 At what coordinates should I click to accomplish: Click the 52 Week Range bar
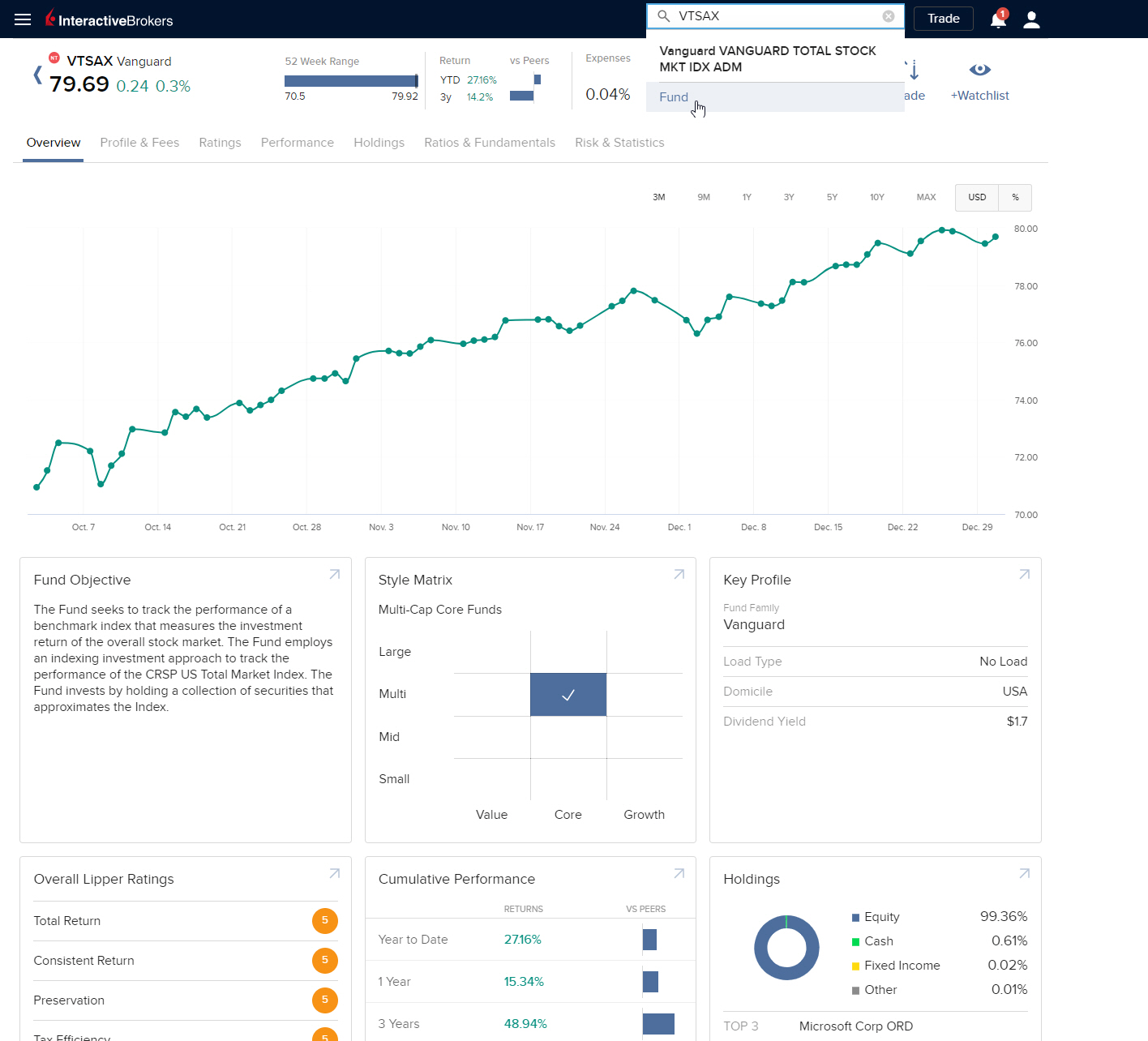(x=351, y=81)
